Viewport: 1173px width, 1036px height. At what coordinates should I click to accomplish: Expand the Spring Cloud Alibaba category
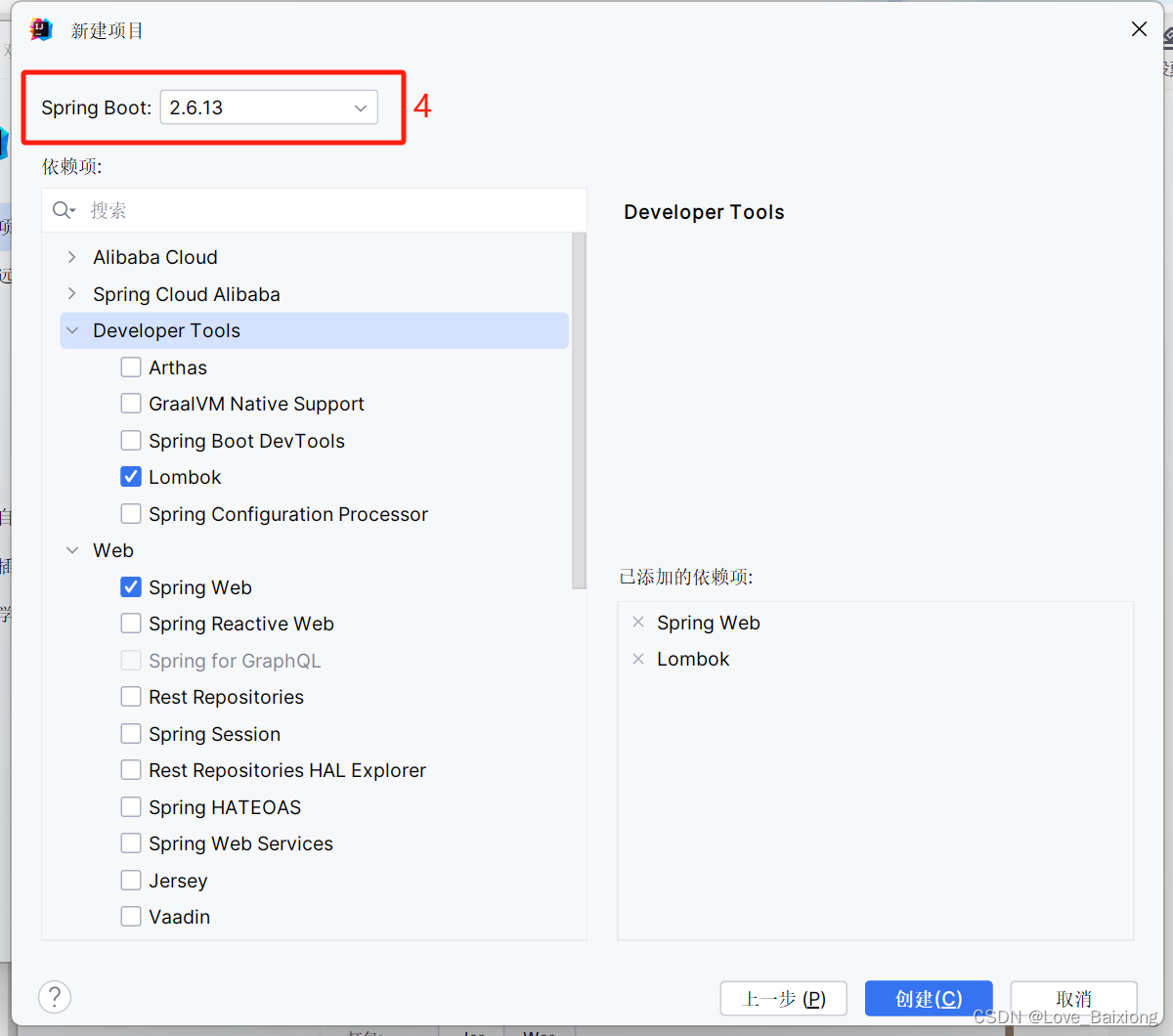pyautogui.click(x=71, y=294)
